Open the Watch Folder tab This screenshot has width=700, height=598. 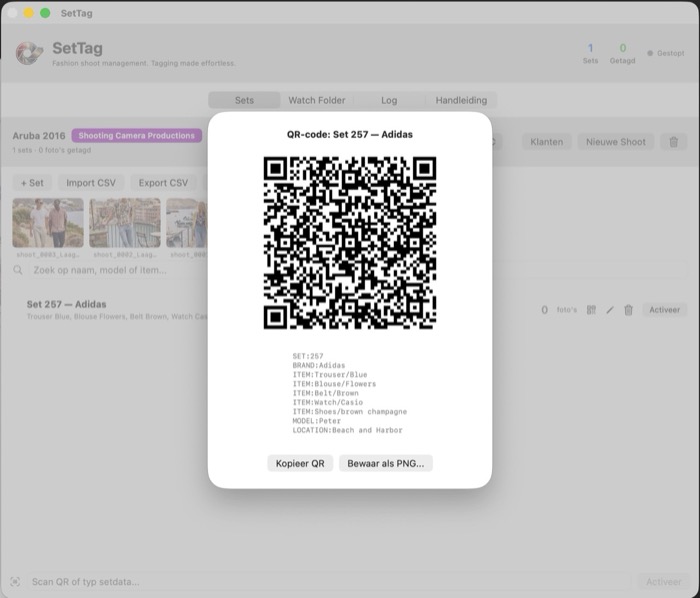point(317,100)
